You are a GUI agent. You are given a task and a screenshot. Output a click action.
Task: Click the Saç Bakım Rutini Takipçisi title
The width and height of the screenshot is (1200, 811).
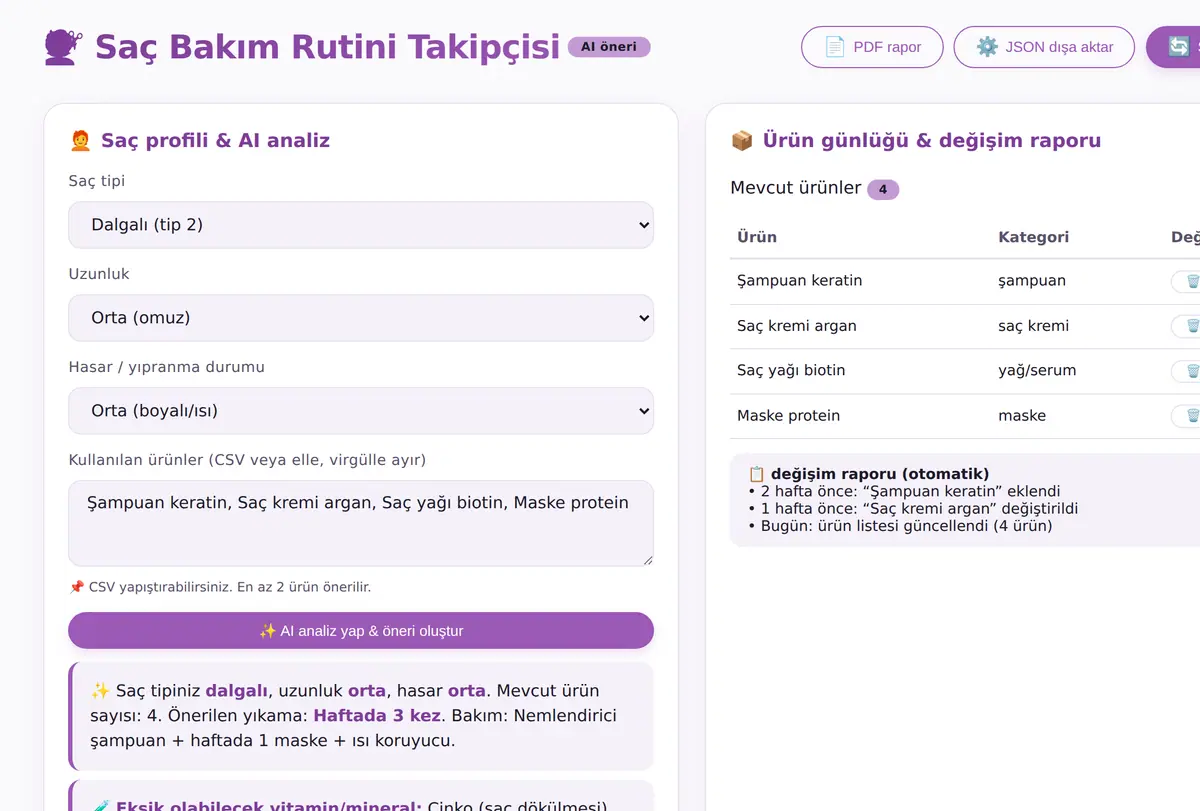[x=327, y=47]
